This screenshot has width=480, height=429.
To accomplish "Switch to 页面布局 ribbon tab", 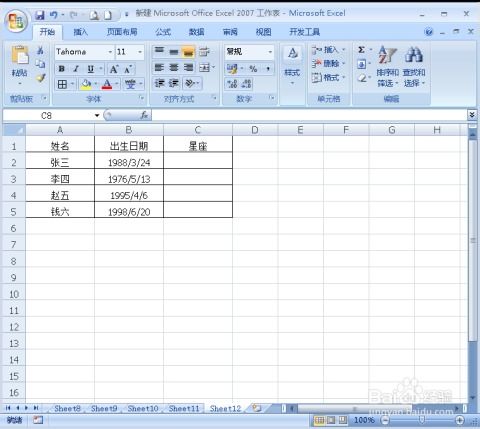I will pyautogui.click(x=122, y=32).
